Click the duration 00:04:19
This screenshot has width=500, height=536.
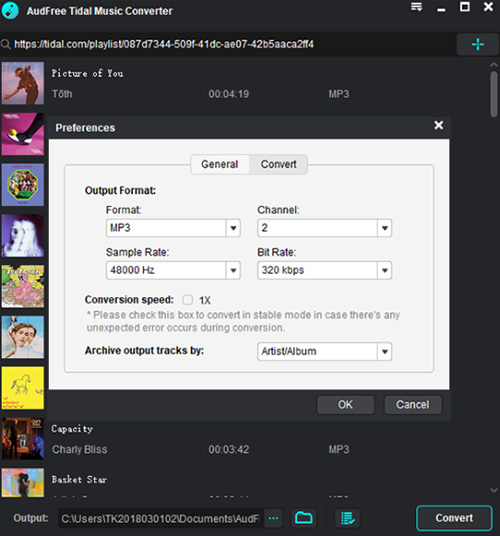(229, 94)
